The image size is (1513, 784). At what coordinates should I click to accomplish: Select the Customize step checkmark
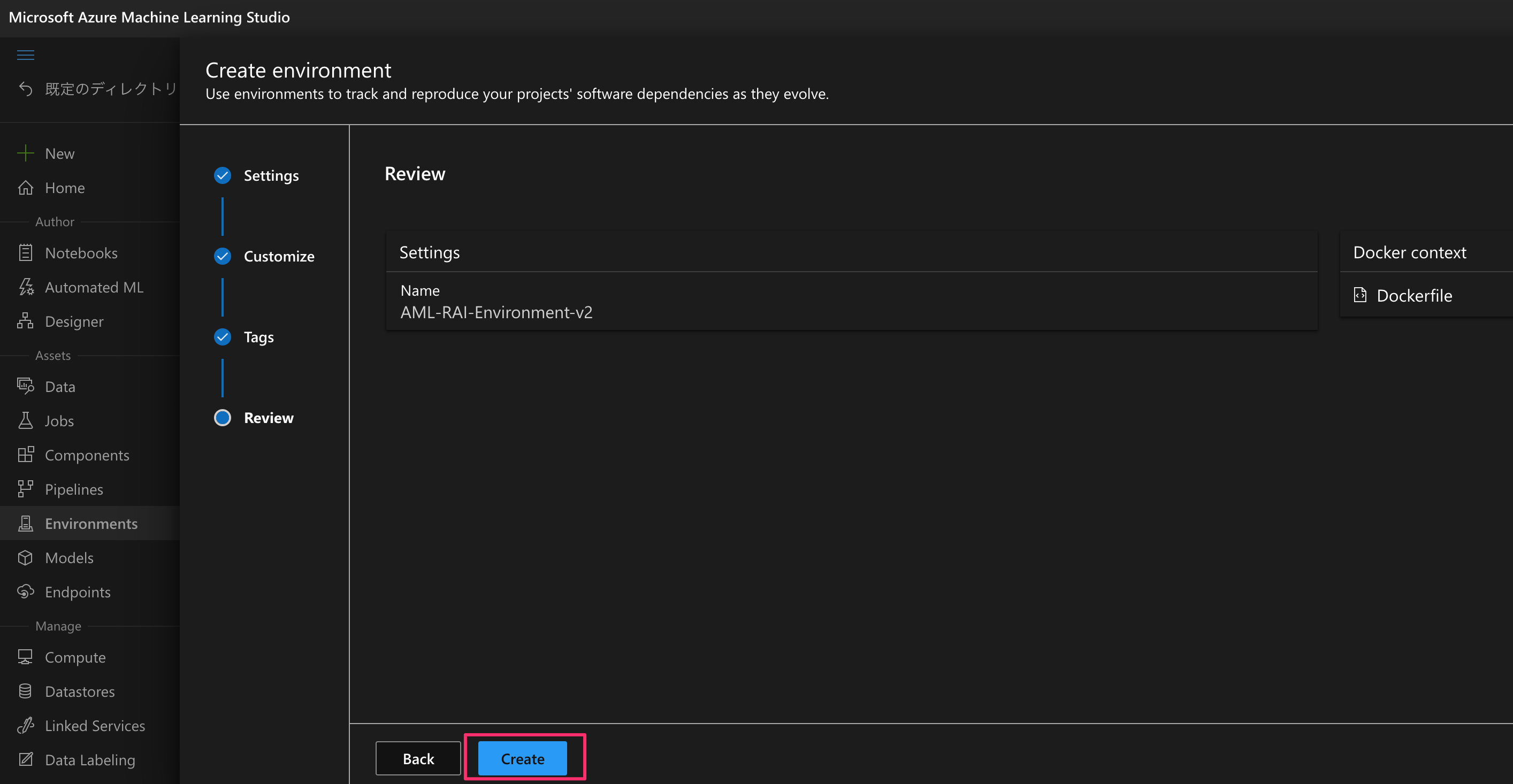pos(223,256)
